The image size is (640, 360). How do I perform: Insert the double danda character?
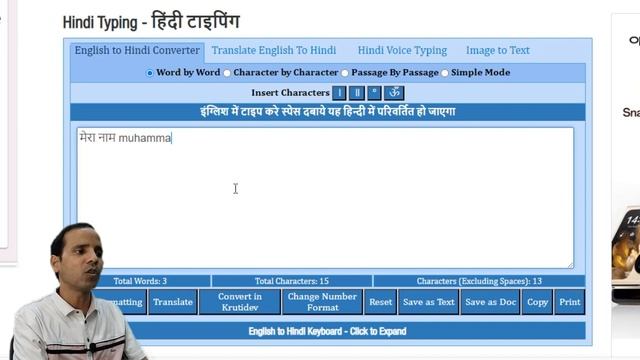coord(357,93)
